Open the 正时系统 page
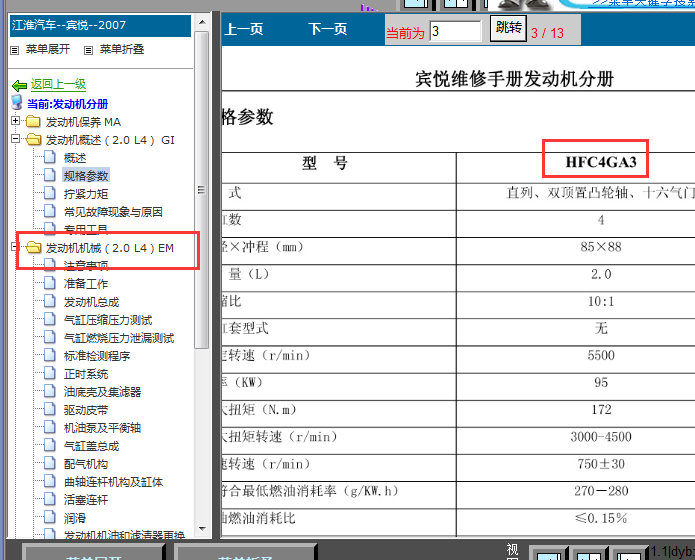This screenshot has width=695, height=560. tap(86, 374)
